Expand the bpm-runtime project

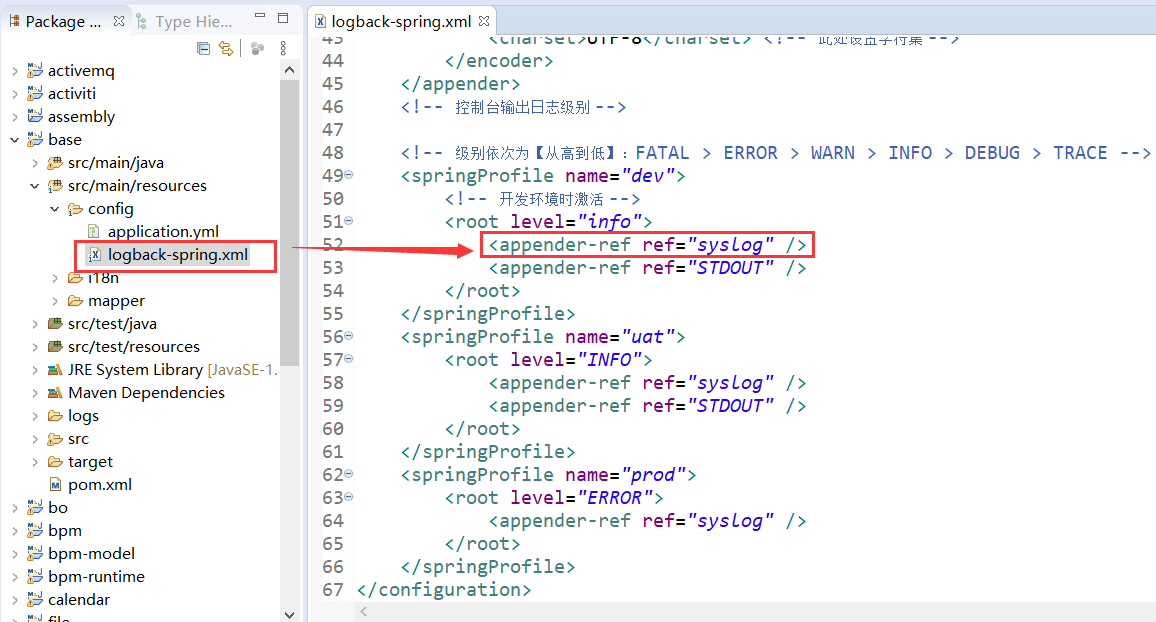tap(15, 577)
